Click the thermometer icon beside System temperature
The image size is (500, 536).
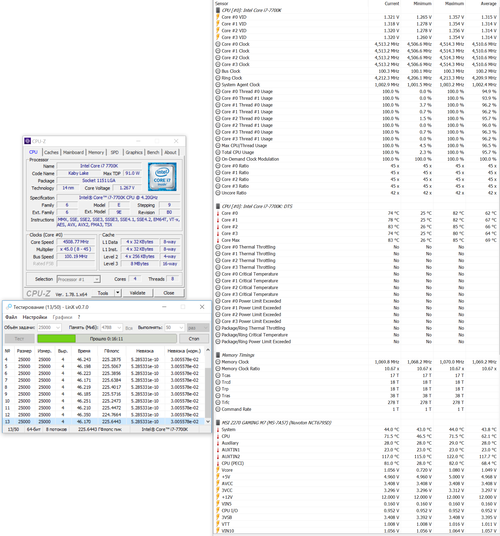218,429
